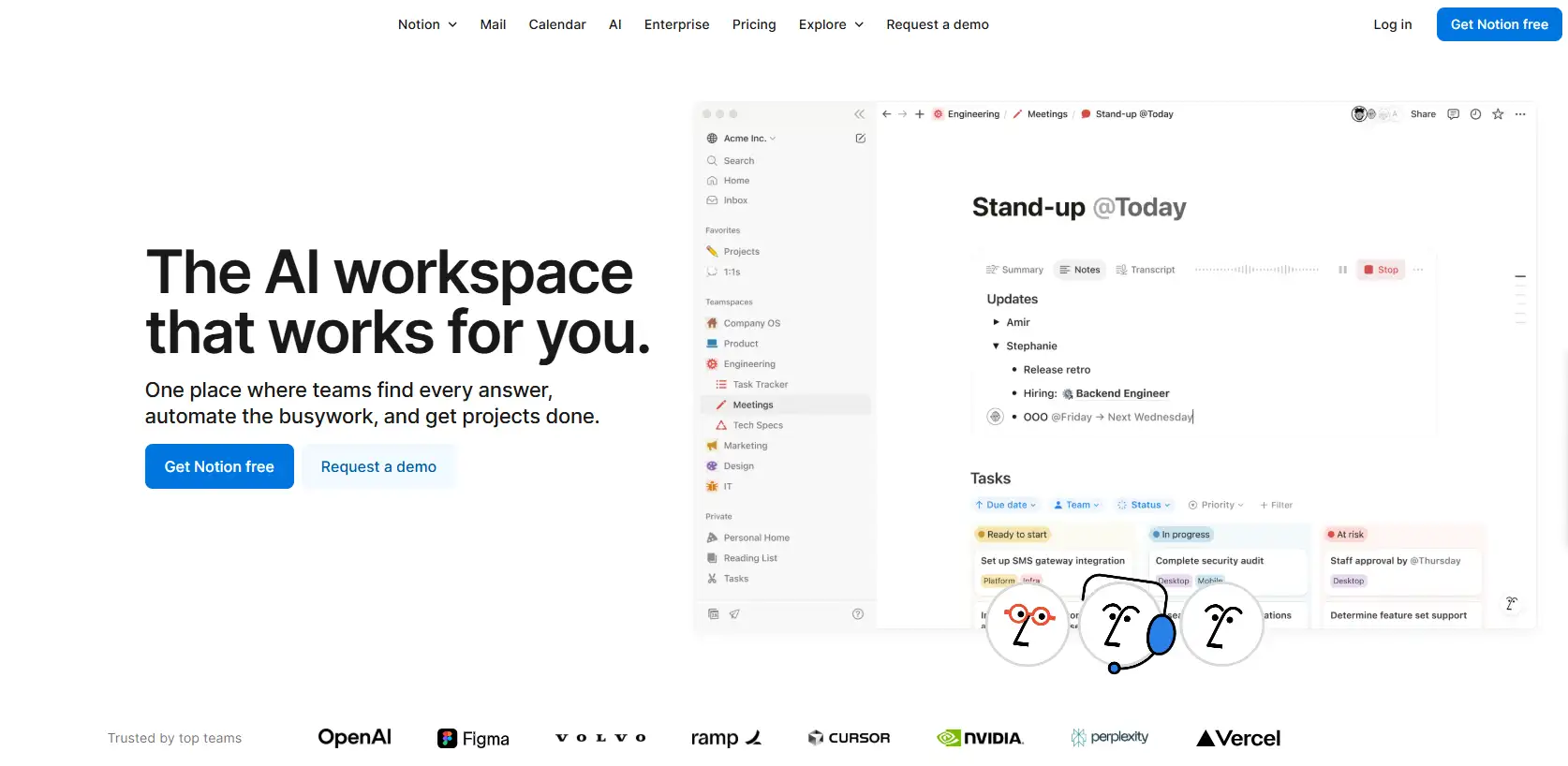This screenshot has height=766, width=1568.
Task: Click the send icon at sidebar bottom
Action: tap(734, 614)
